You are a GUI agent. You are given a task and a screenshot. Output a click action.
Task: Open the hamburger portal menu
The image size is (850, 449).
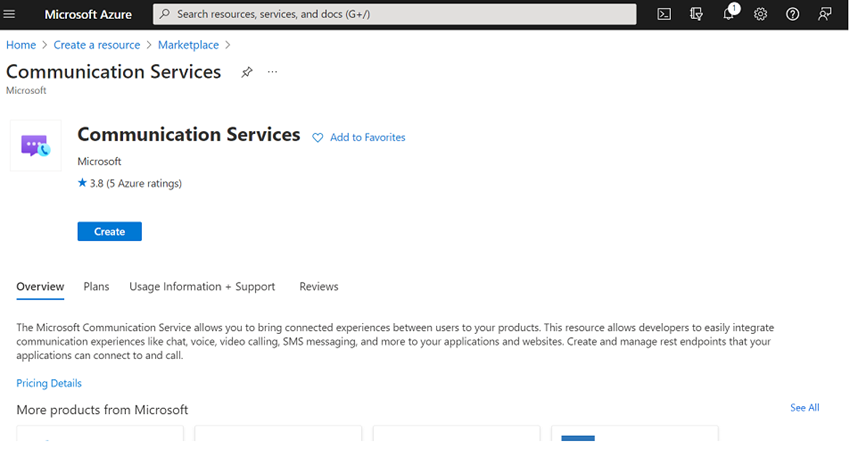point(9,14)
